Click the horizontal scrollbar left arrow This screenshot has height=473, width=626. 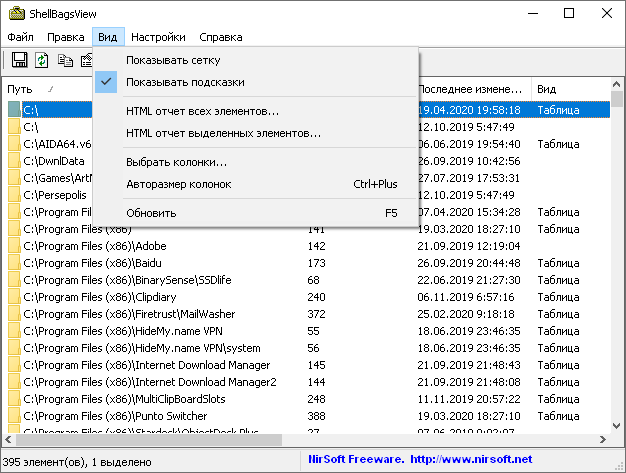pyautogui.click(x=8, y=439)
